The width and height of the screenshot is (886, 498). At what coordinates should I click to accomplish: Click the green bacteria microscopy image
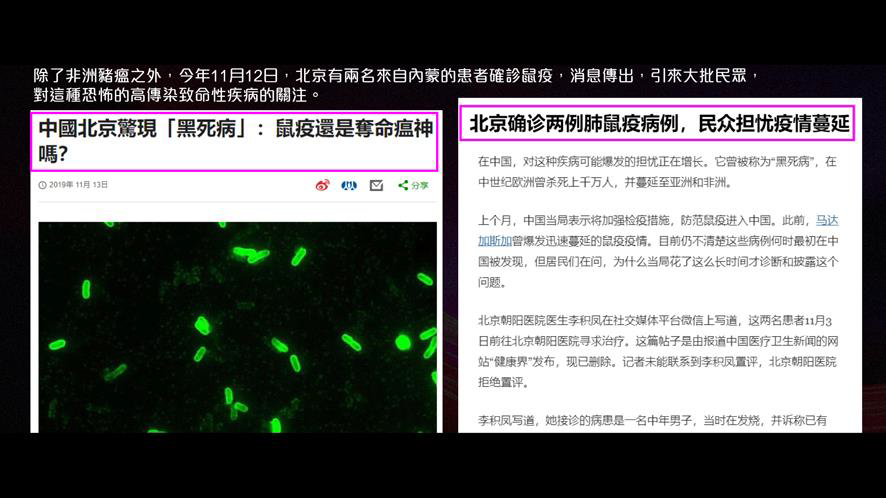click(237, 327)
